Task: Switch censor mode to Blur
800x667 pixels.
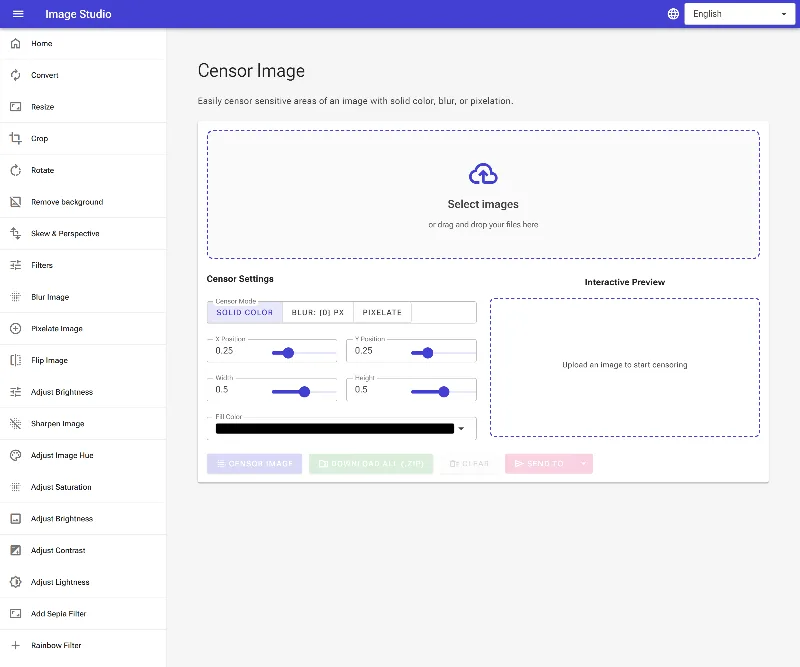Action: pos(317,312)
